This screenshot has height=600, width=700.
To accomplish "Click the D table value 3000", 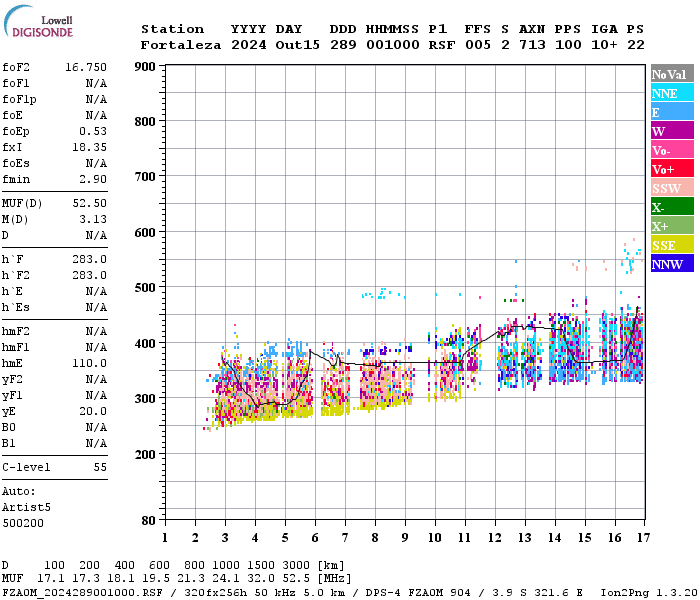I will (296, 566).
